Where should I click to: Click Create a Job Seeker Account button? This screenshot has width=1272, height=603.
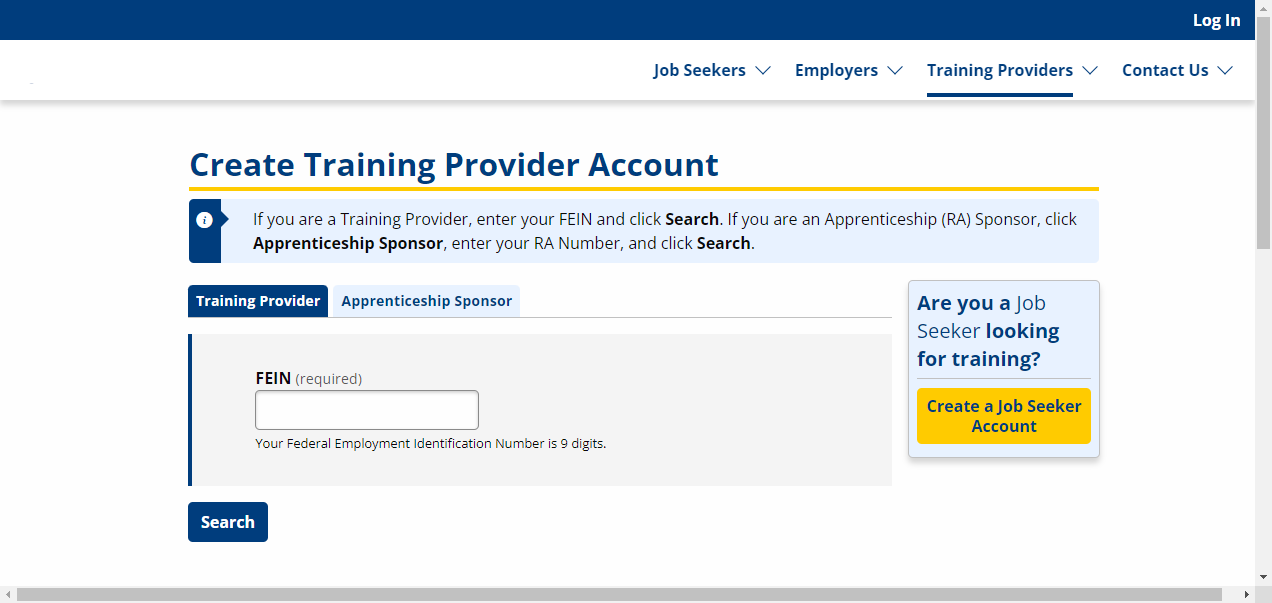coord(1004,416)
